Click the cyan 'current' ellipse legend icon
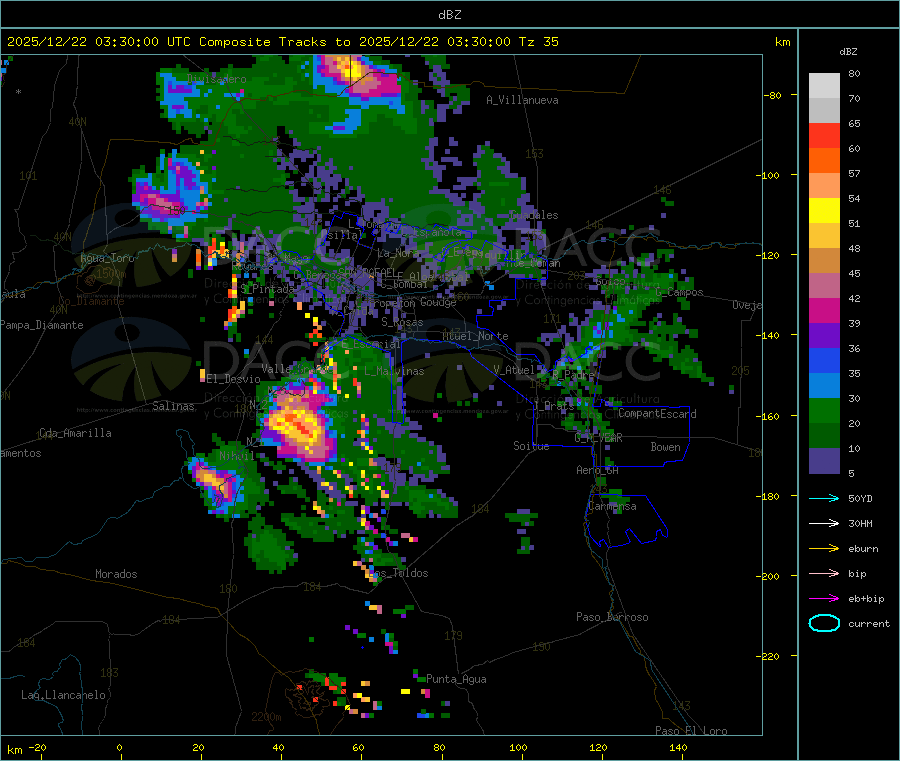The width and height of the screenshot is (900, 761). click(x=824, y=623)
